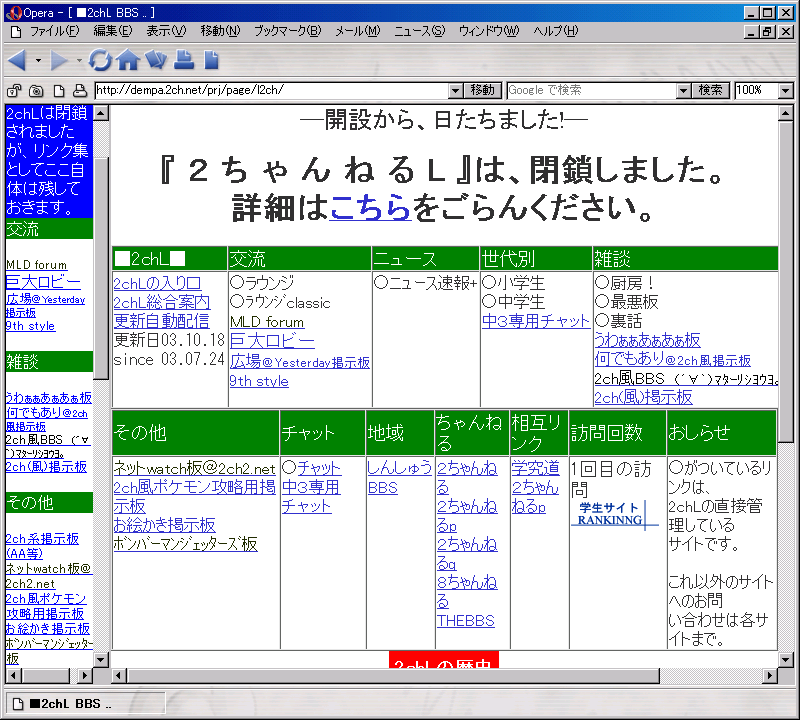
Task: Click sidebar horizontal scroll-right arrow
Action: (85, 676)
